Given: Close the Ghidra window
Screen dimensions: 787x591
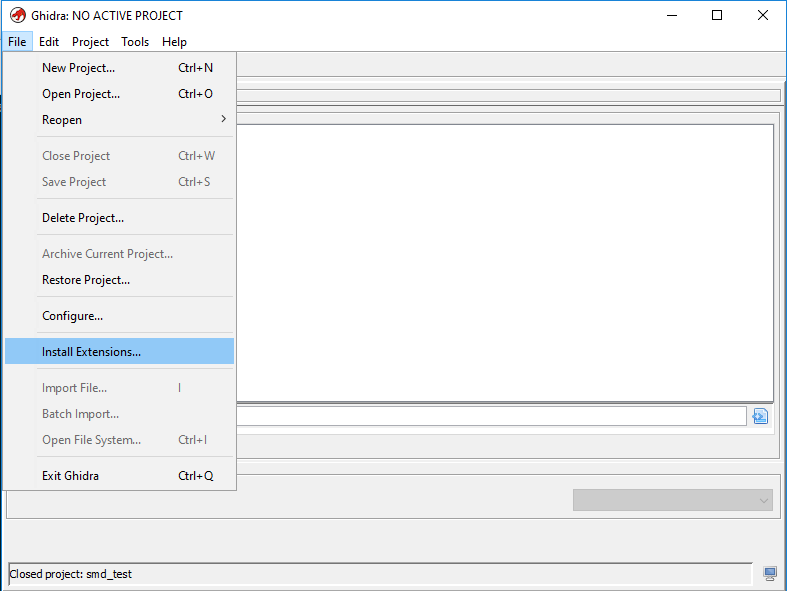Looking at the screenshot, I should coord(762,16).
